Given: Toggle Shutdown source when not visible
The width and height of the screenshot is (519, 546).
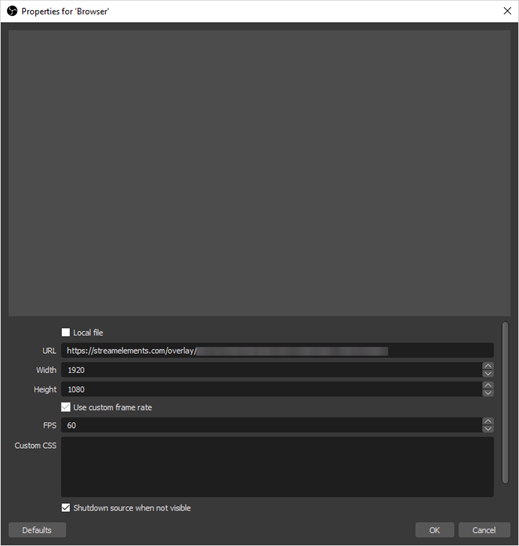Looking at the screenshot, I should tap(65, 508).
